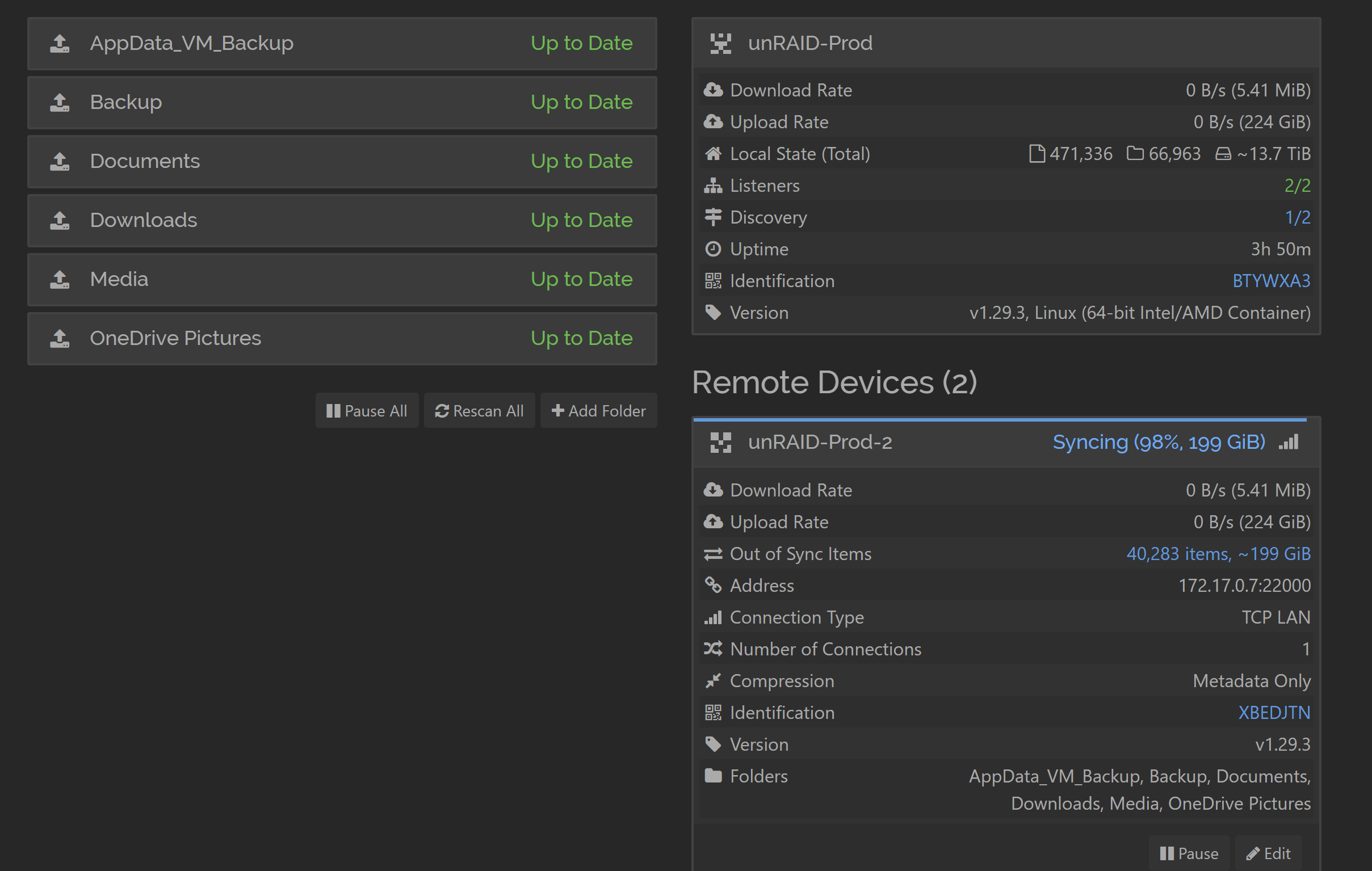1372x871 pixels.
Task: Click the Listeners sitemap icon
Action: click(x=714, y=186)
